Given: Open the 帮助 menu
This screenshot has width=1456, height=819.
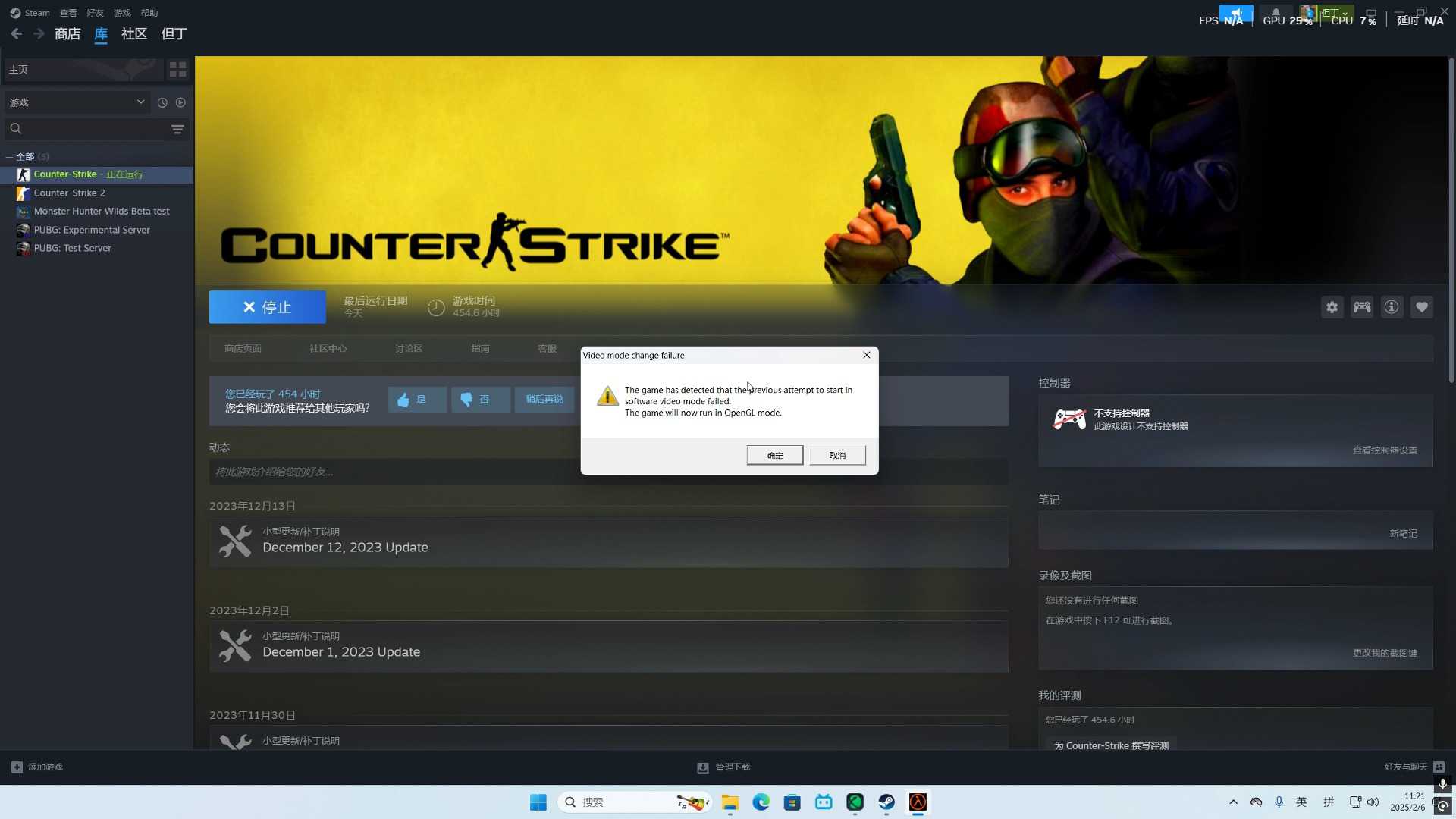Looking at the screenshot, I should click(x=149, y=13).
